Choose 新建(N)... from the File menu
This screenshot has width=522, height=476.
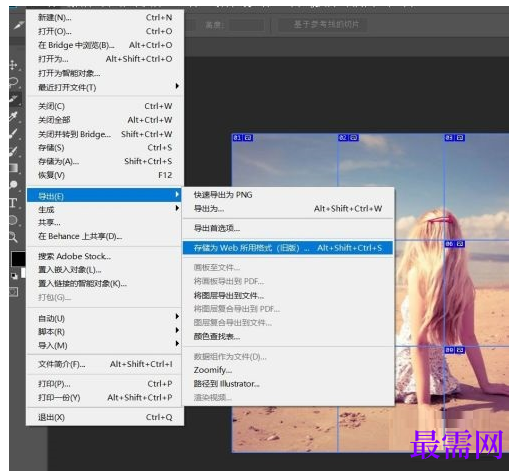click(x=105, y=17)
